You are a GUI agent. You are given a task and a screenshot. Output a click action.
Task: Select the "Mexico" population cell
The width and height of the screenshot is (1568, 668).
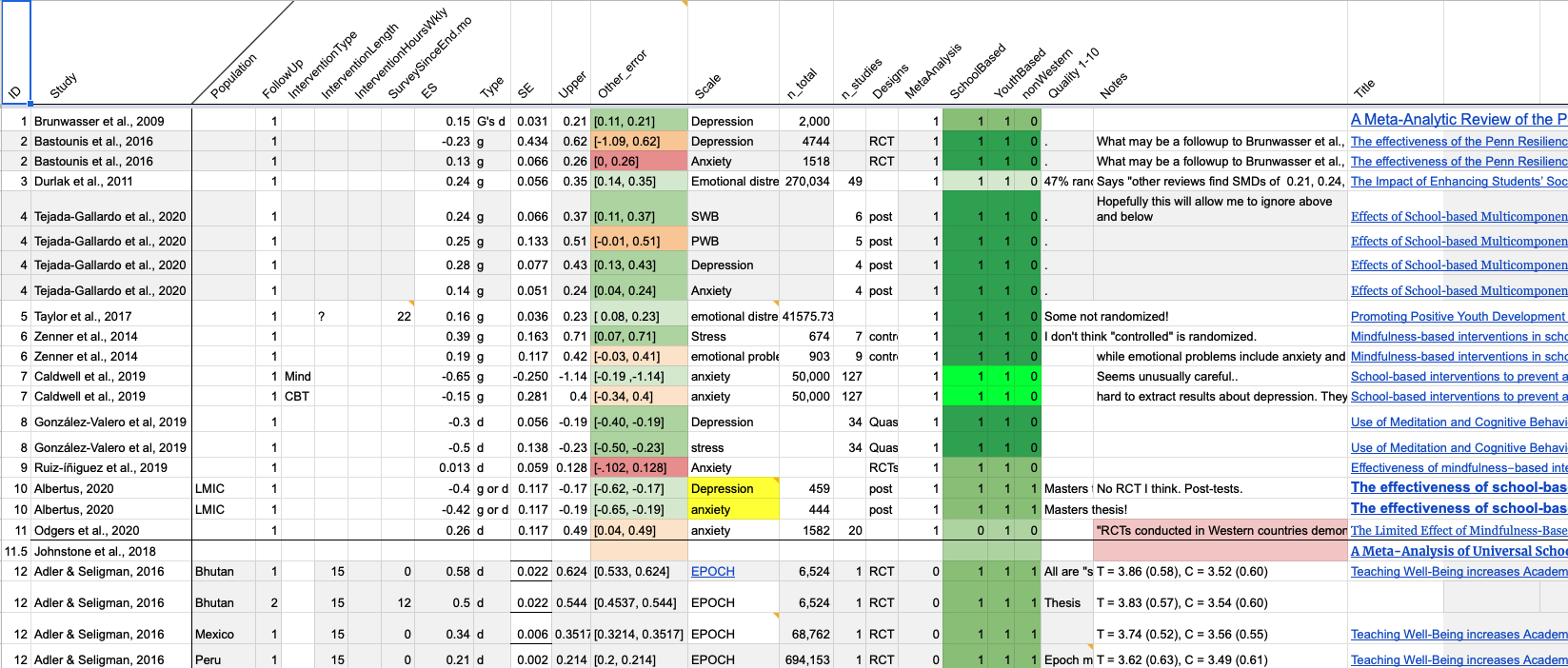tap(223, 634)
